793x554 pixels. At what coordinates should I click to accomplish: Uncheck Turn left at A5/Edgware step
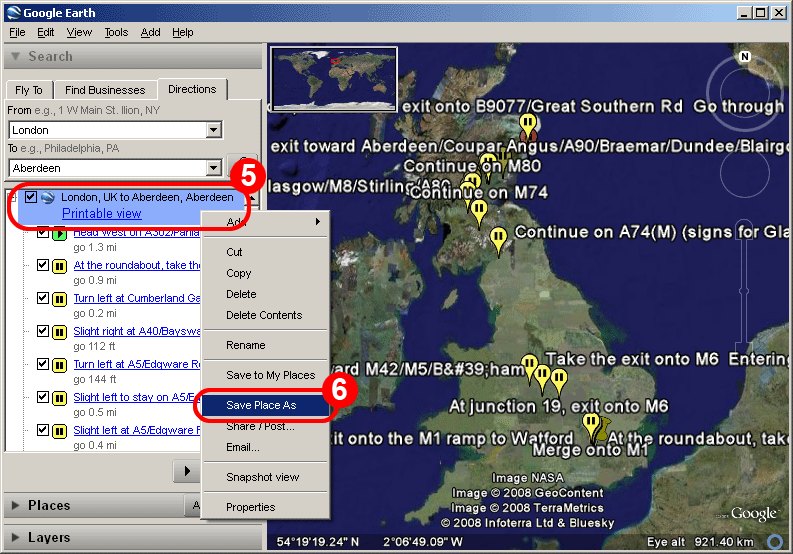tap(43, 364)
